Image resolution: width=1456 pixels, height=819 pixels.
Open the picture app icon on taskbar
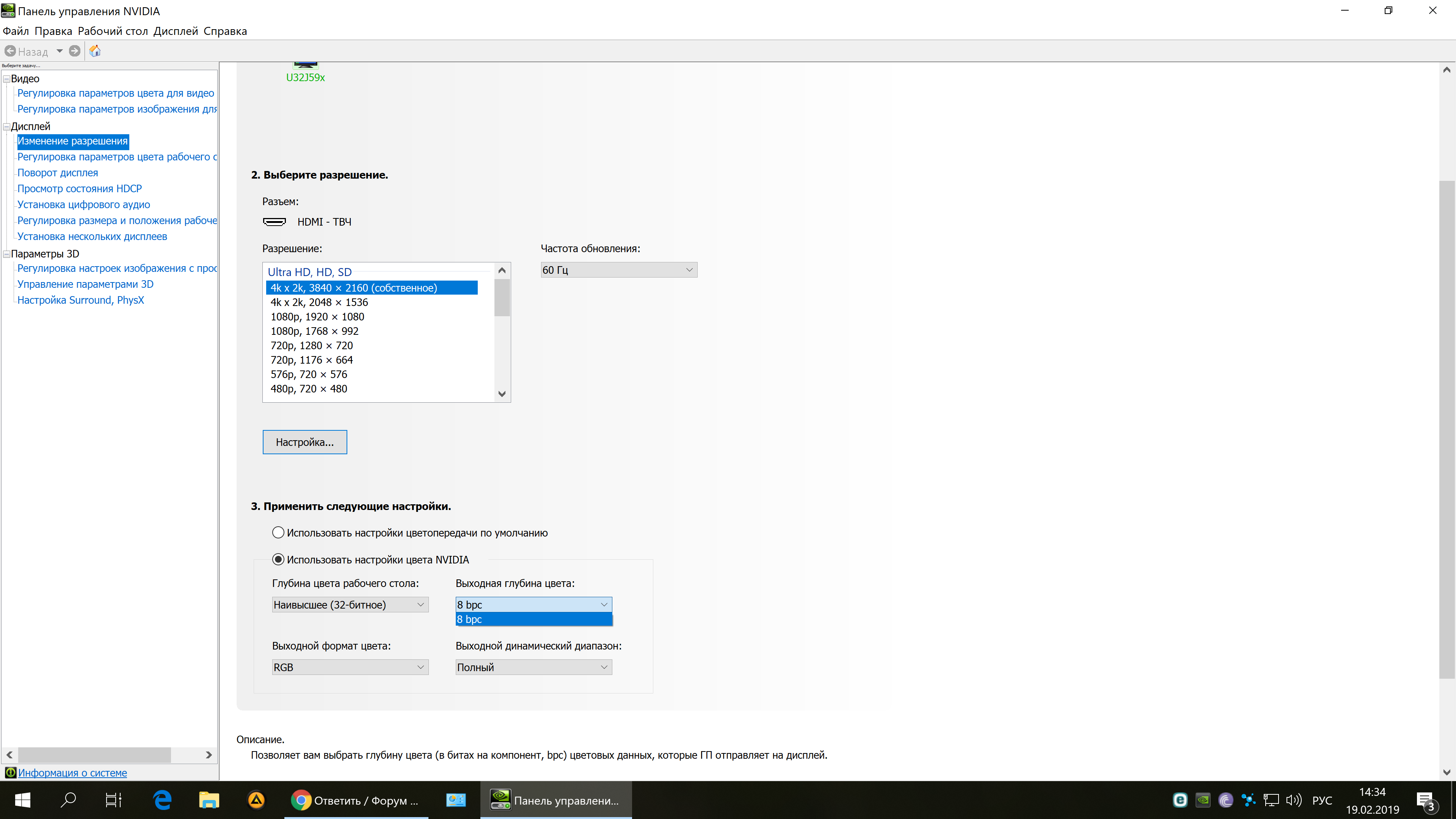click(455, 800)
